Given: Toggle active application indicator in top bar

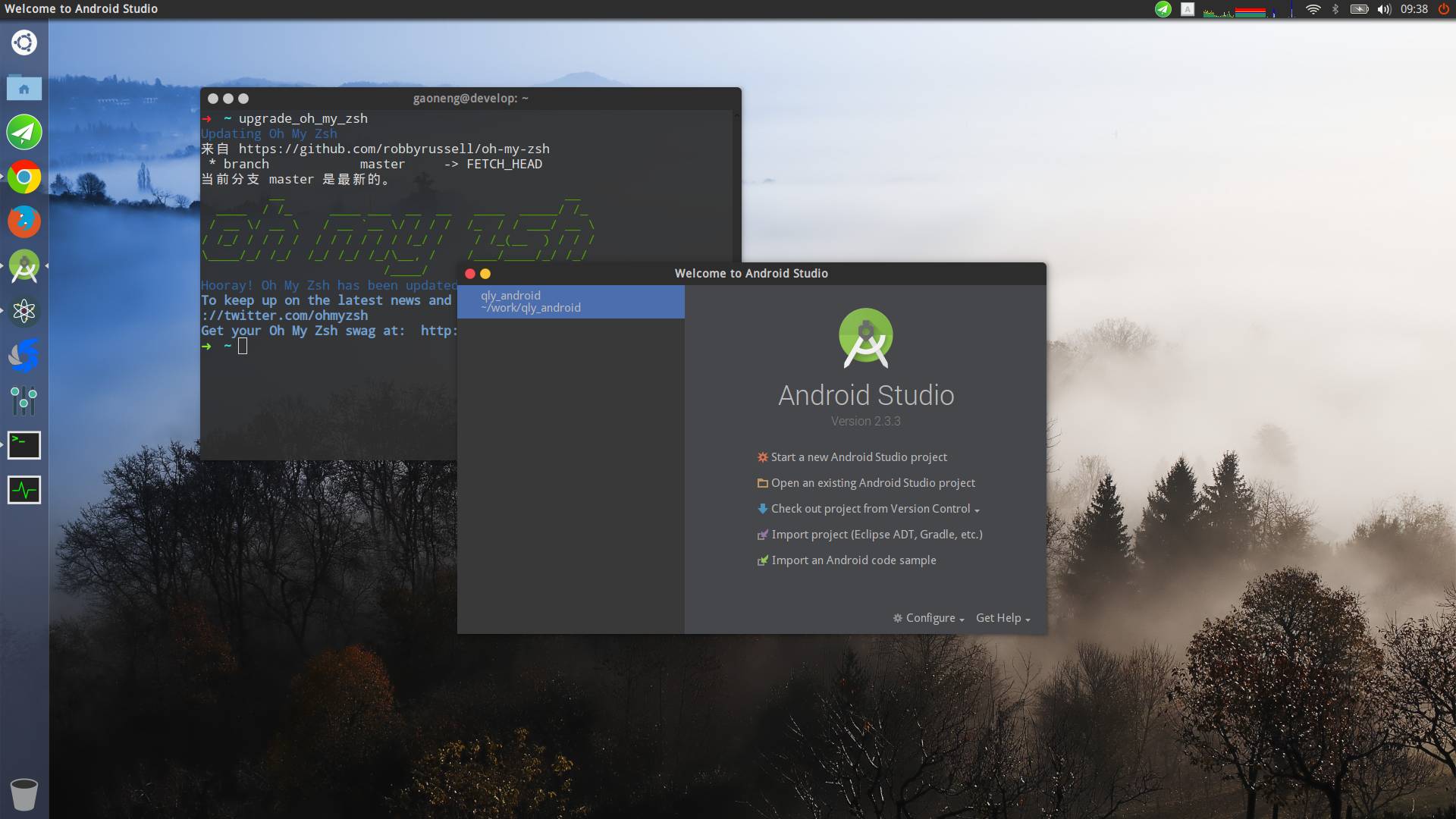Looking at the screenshot, I should point(1162,9).
